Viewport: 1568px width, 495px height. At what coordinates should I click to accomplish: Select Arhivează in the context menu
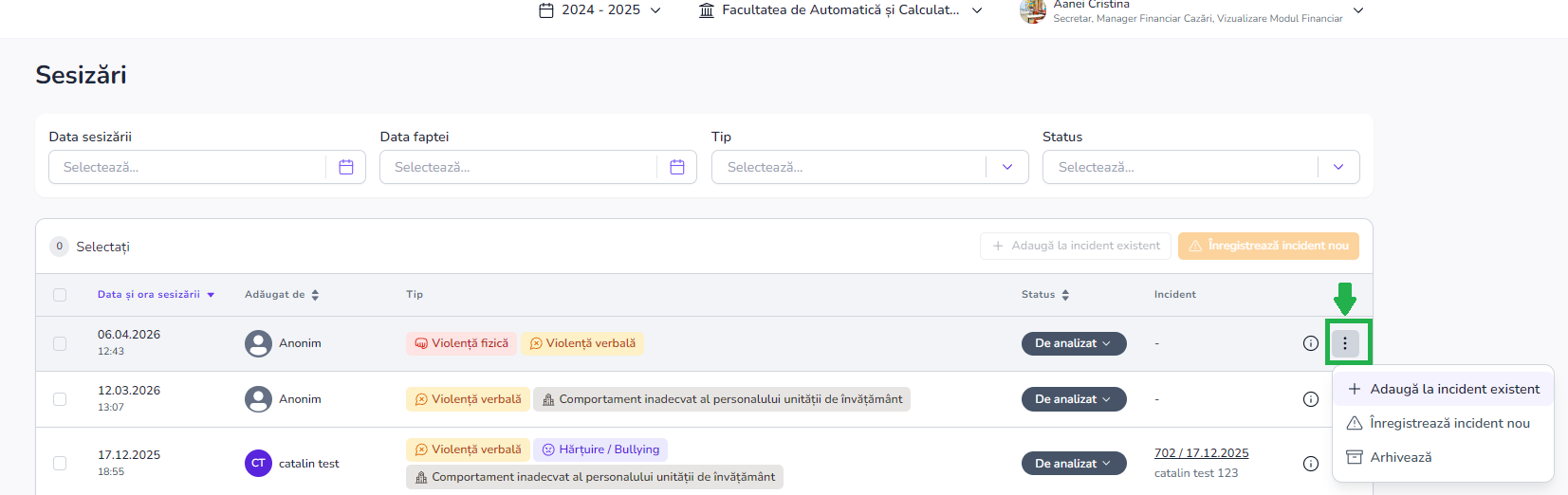pyautogui.click(x=1400, y=457)
